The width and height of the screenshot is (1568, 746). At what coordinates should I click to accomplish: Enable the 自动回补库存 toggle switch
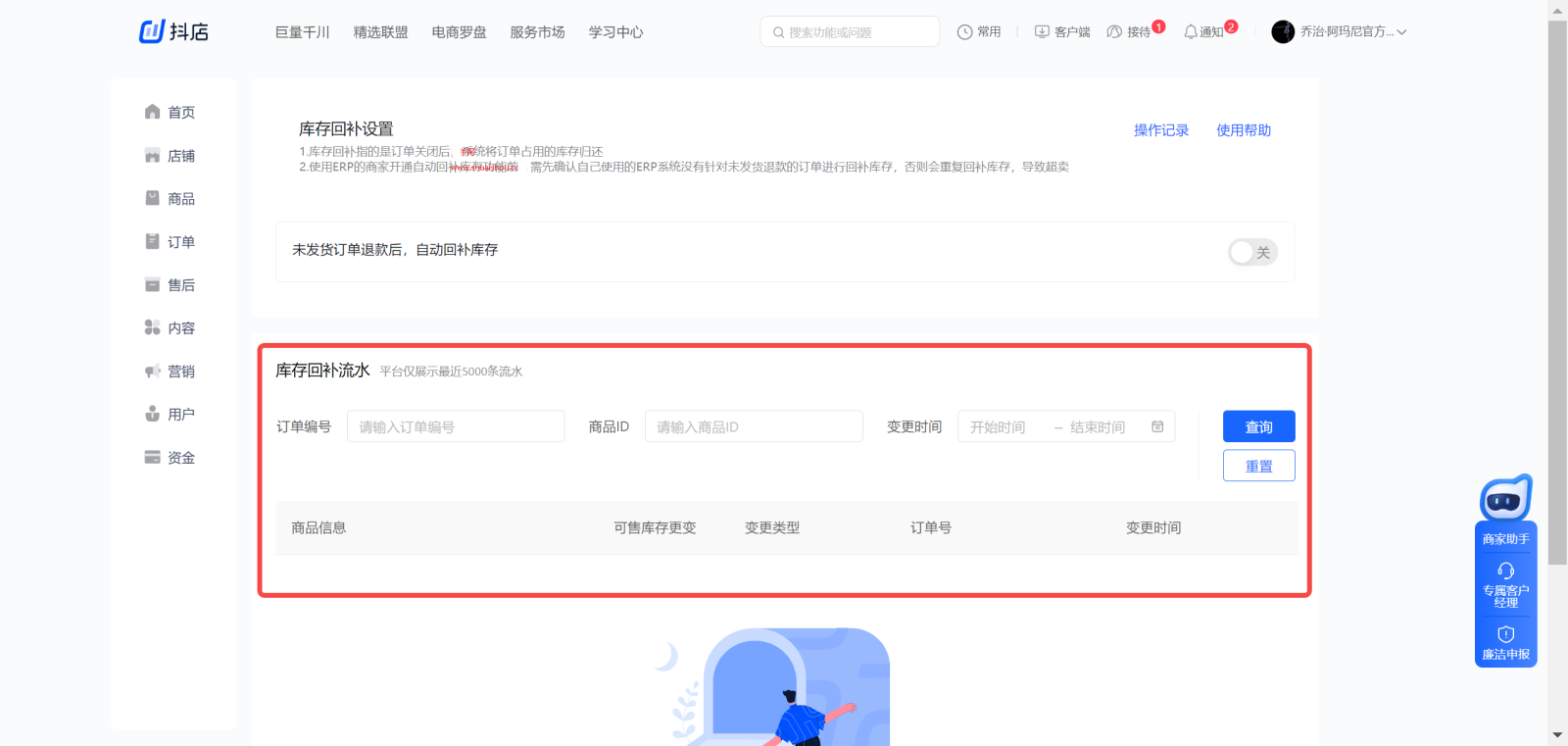[x=1252, y=252]
